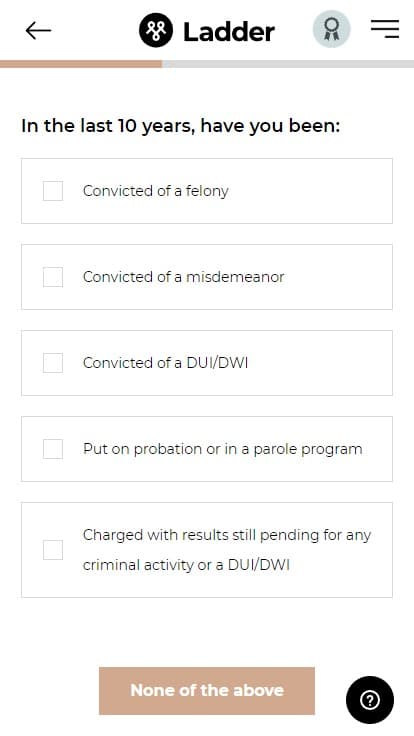Click the unfilled gray progress bar section

pos(288,64)
